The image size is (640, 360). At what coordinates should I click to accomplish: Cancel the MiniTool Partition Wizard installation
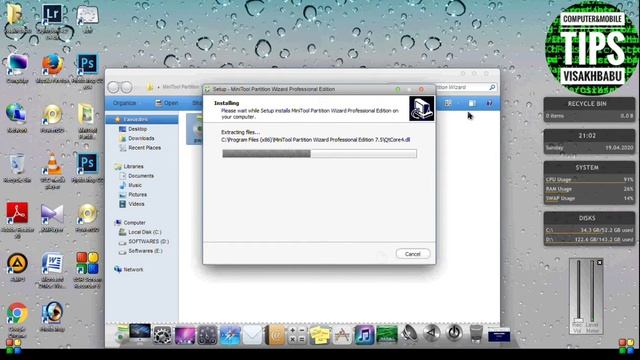tap(413, 254)
